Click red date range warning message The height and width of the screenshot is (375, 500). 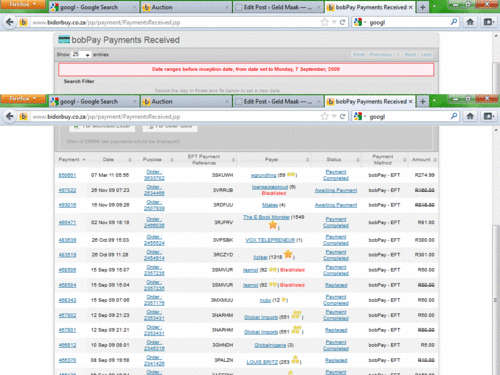pos(246,69)
